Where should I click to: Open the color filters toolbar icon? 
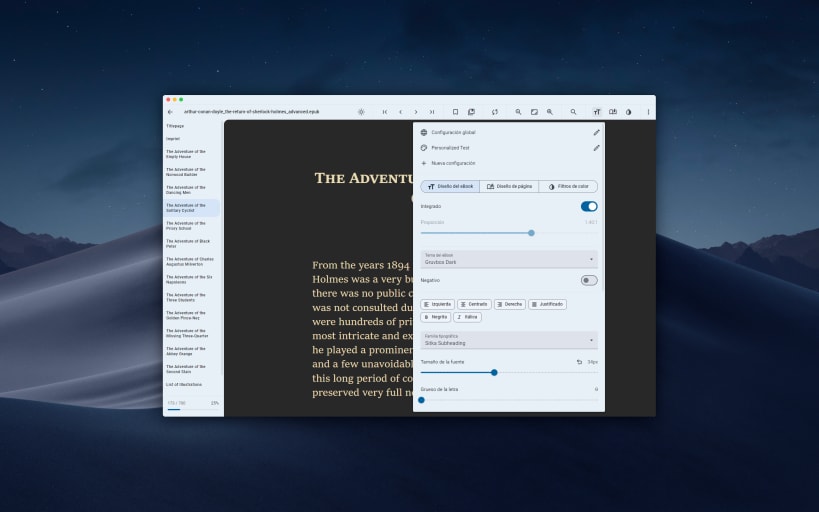[628, 112]
